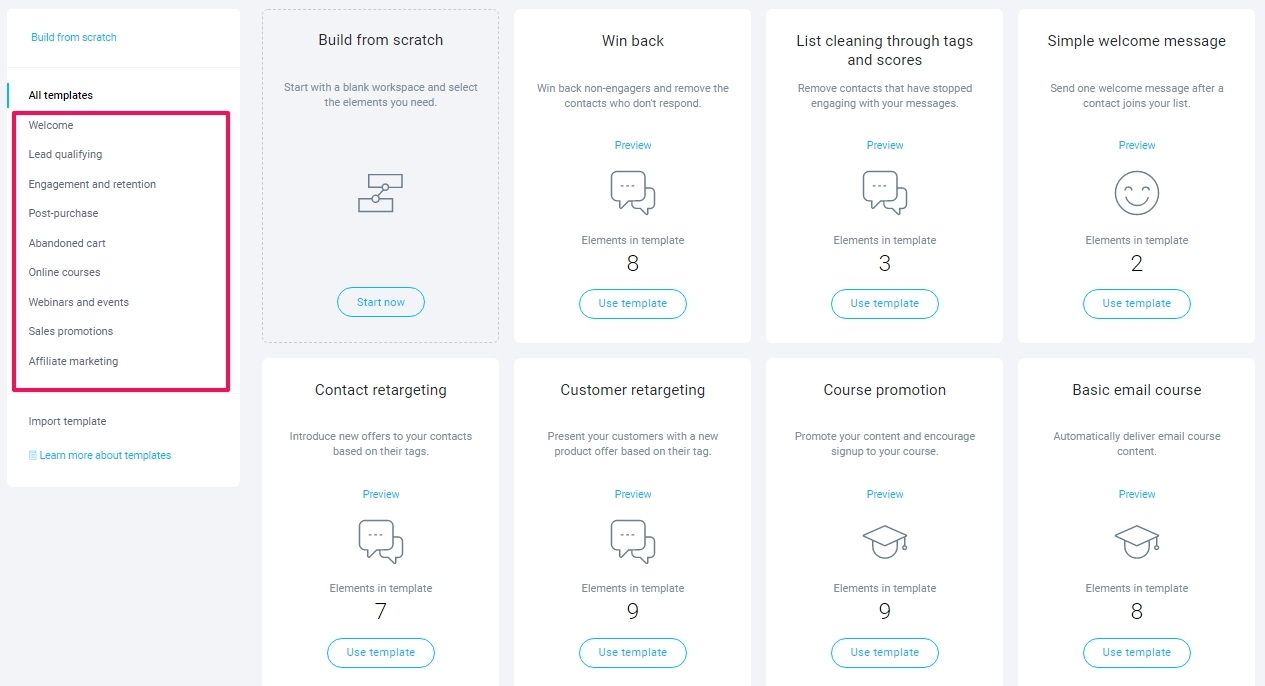Show All templates in the sidebar
The width and height of the screenshot is (1265, 686).
61,95
